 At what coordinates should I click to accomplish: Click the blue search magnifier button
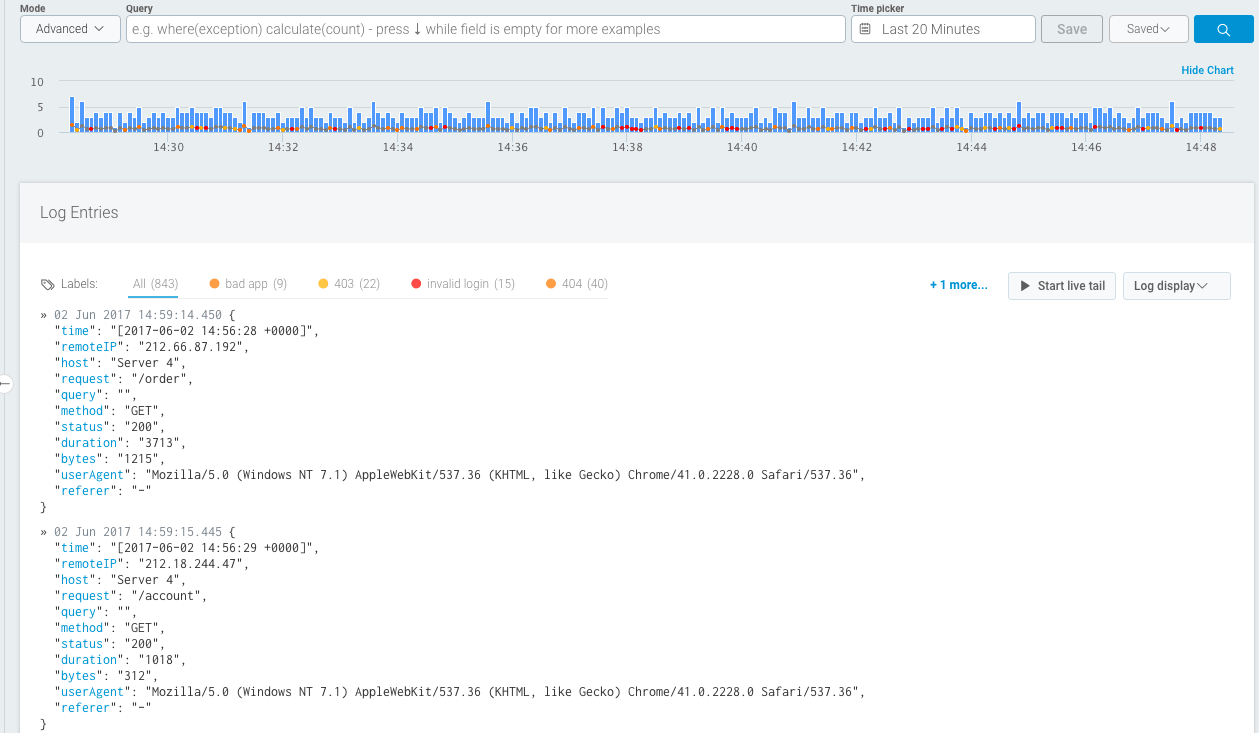click(1223, 29)
